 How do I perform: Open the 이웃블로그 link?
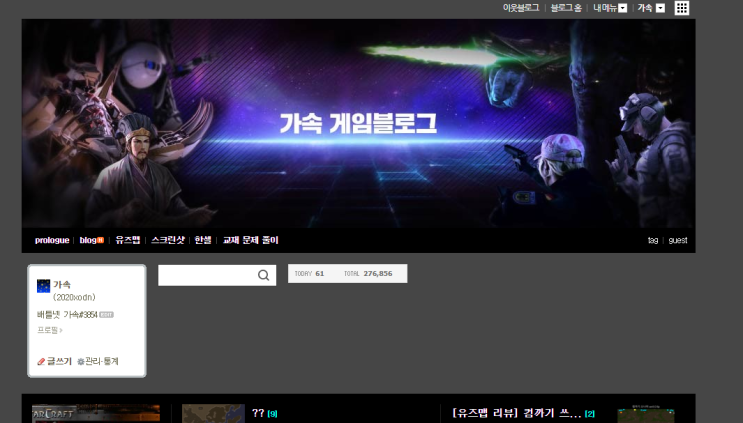[521, 8]
